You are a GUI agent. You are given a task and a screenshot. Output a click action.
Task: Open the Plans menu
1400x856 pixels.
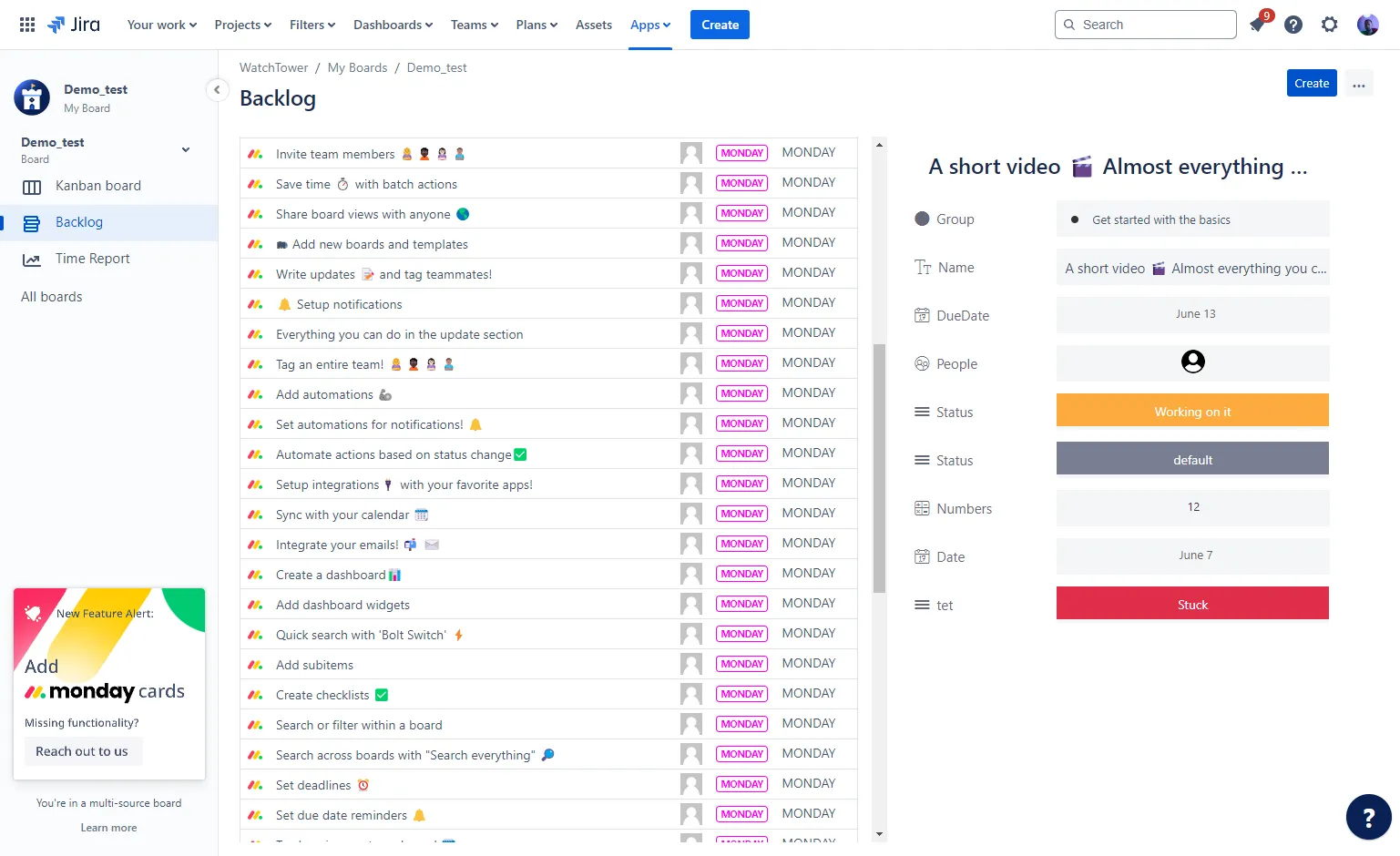click(537, 25)
